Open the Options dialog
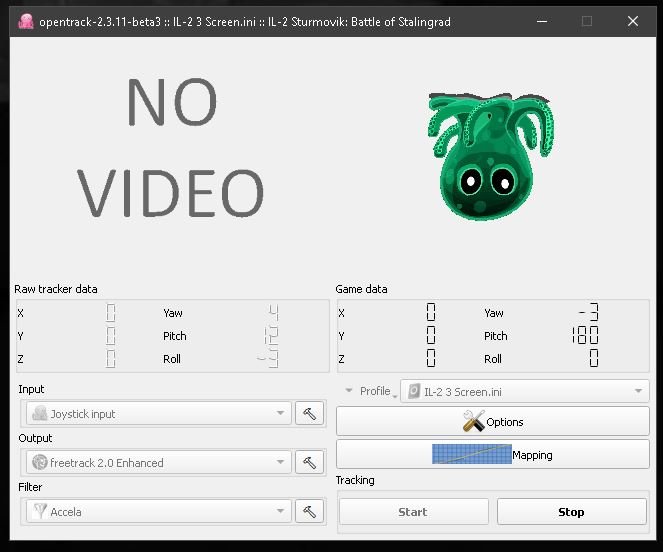The height and width of the screenshot is (552, 663). tap(492, 422)
